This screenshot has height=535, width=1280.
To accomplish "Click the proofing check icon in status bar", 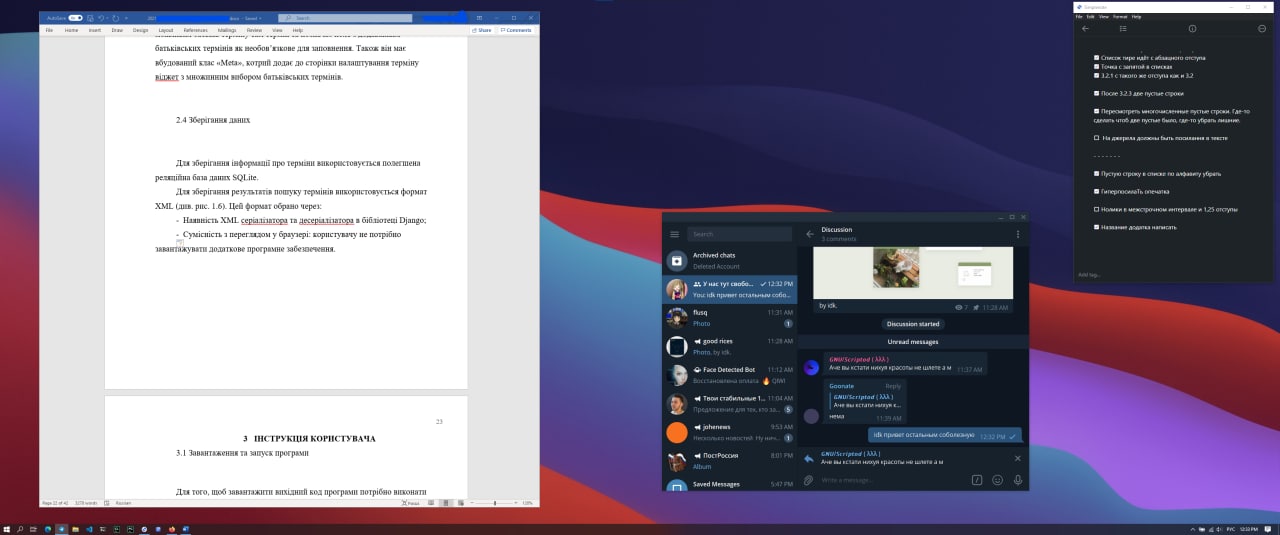I will click(108, 503).
